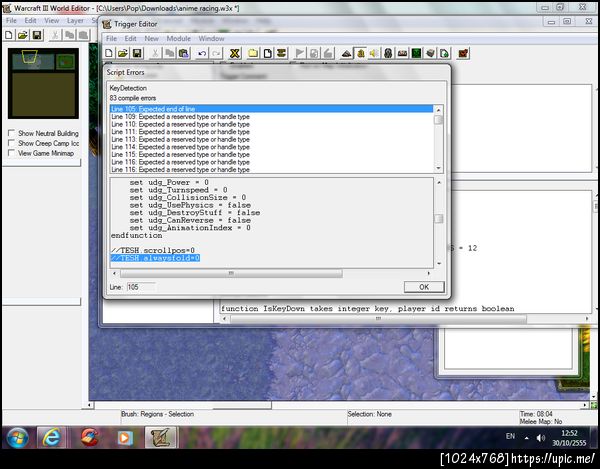Click error list scroll-up arrow

439,110
